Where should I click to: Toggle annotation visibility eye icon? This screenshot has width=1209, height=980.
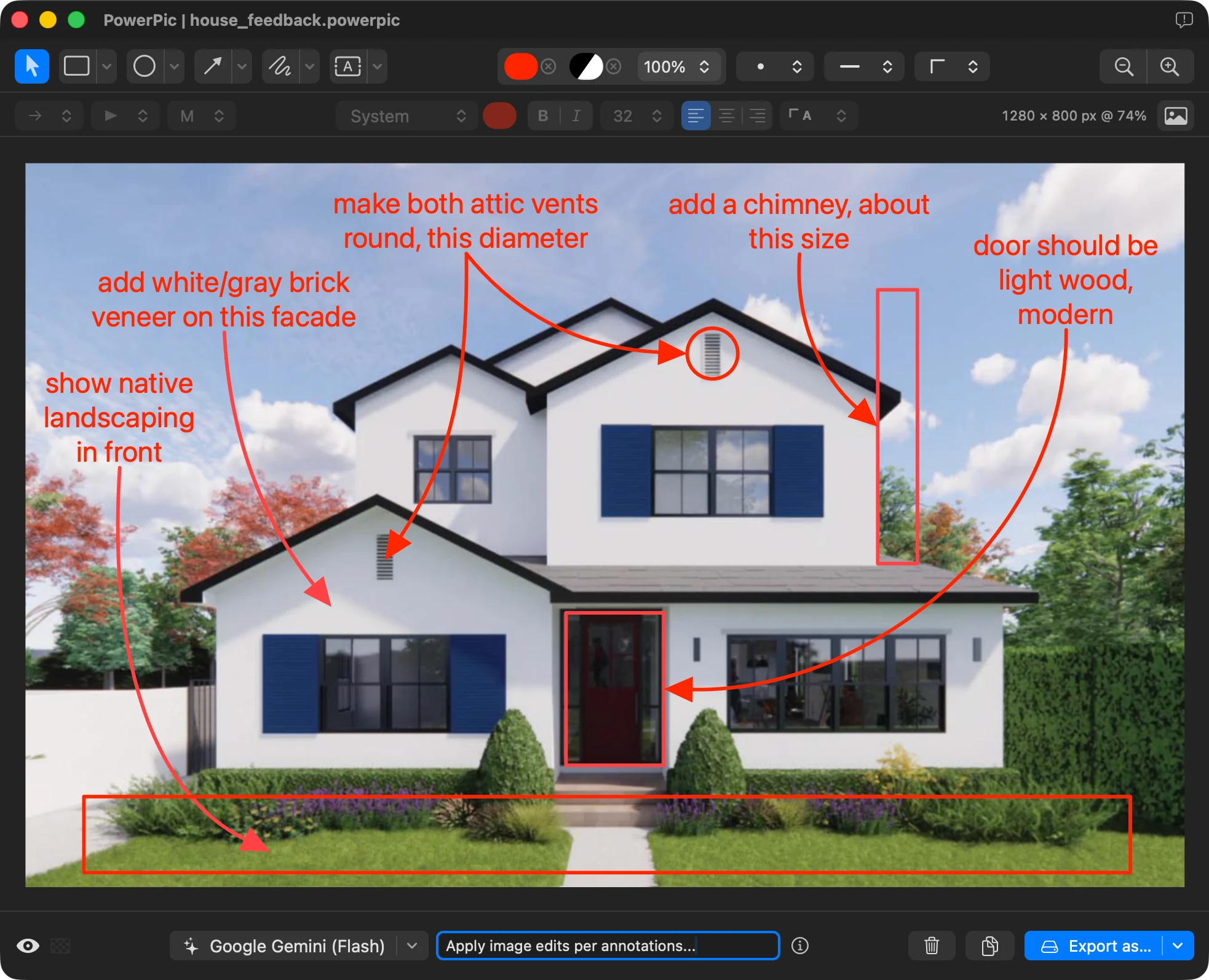(28, 946)
